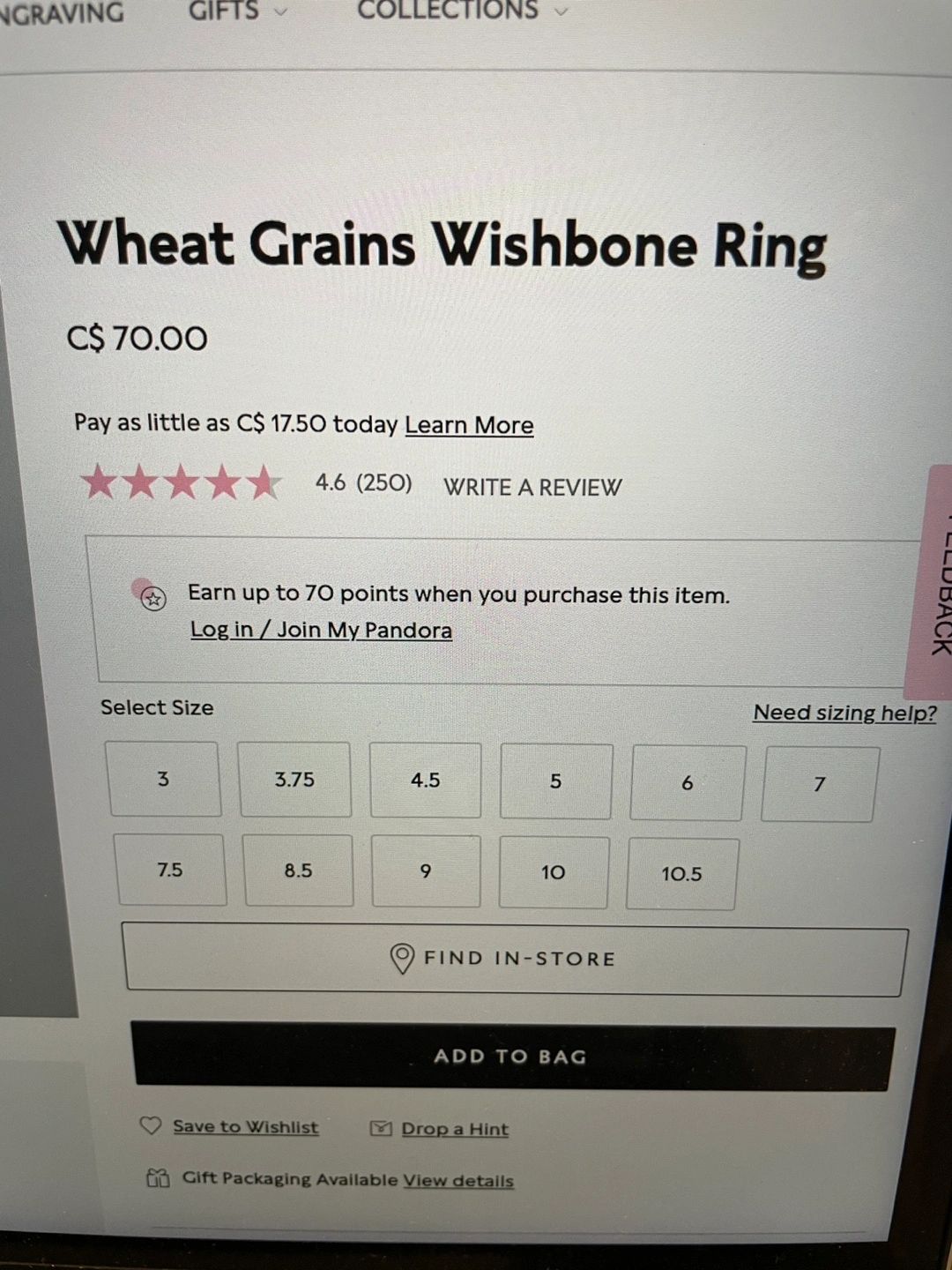Pick ring size 7
Image resolution: width=952 pixels, height=1270 pixels.
(x=820, y=784)
